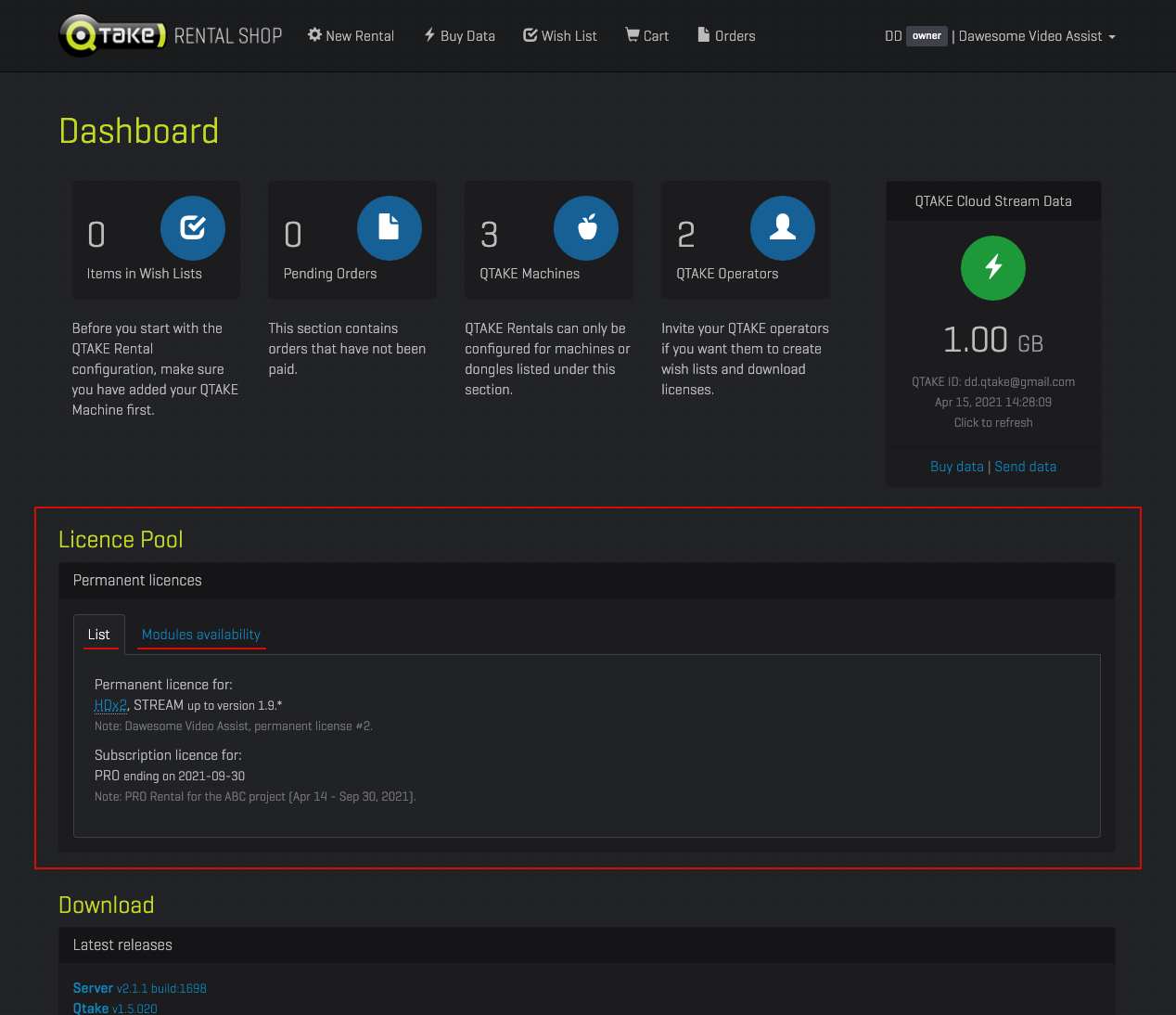Click the 'Subscription licence for:' label
1176x1015 pixels.
[x=168, y=755]
